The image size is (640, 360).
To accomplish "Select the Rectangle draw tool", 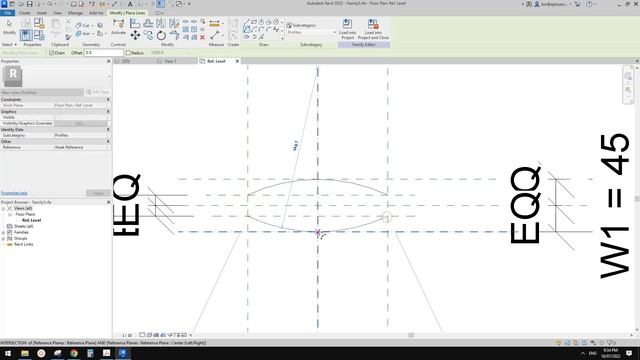I will click(254, 22).
